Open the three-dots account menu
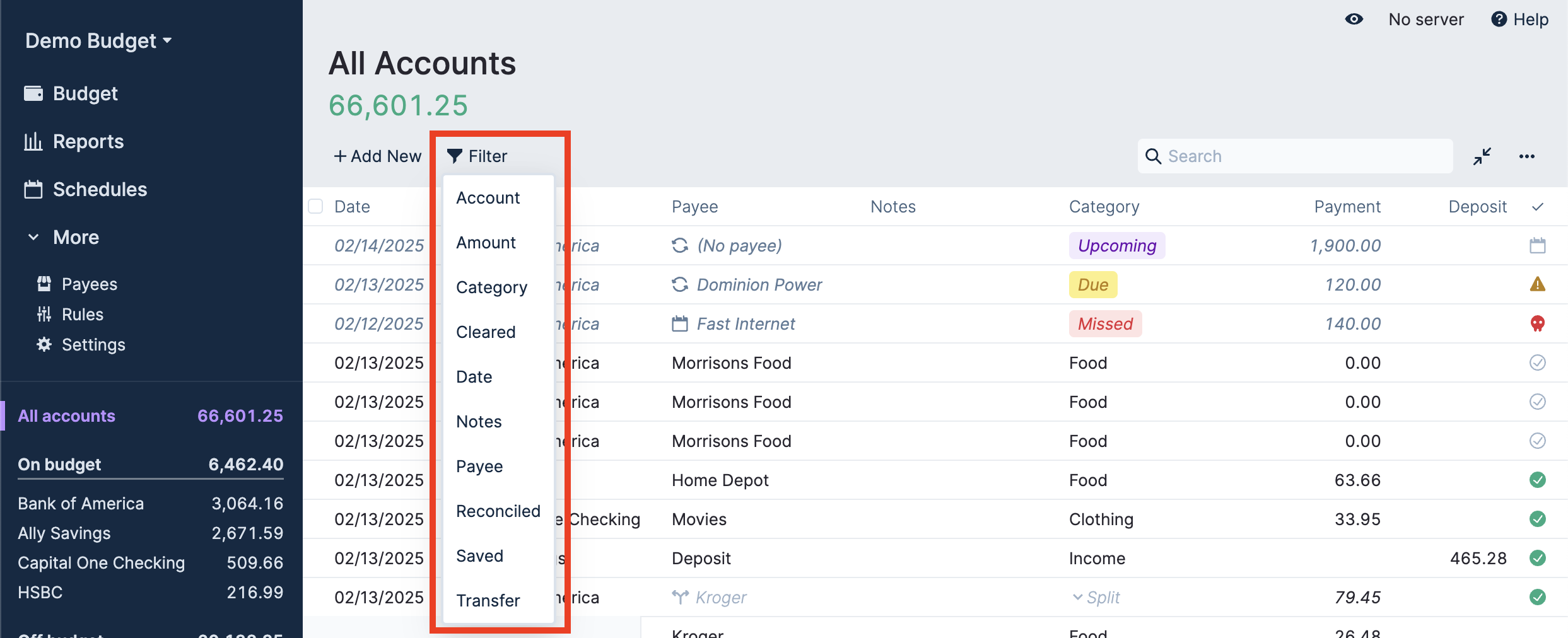 click(x=1526, y=156)
